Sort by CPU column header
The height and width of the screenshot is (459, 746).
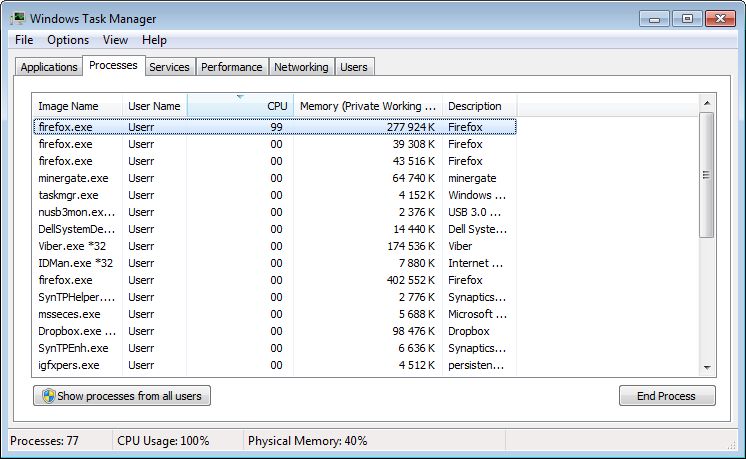[x=240, y=106]
